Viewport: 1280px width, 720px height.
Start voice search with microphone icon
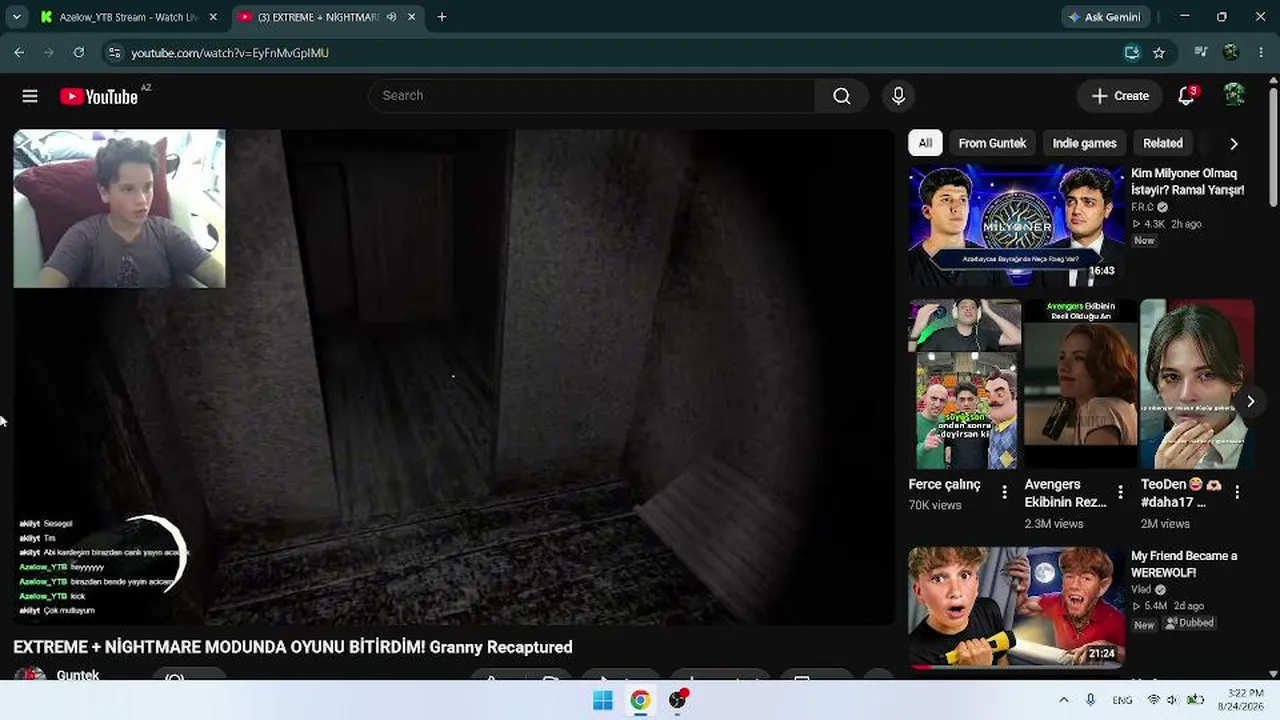pos(898,96)
